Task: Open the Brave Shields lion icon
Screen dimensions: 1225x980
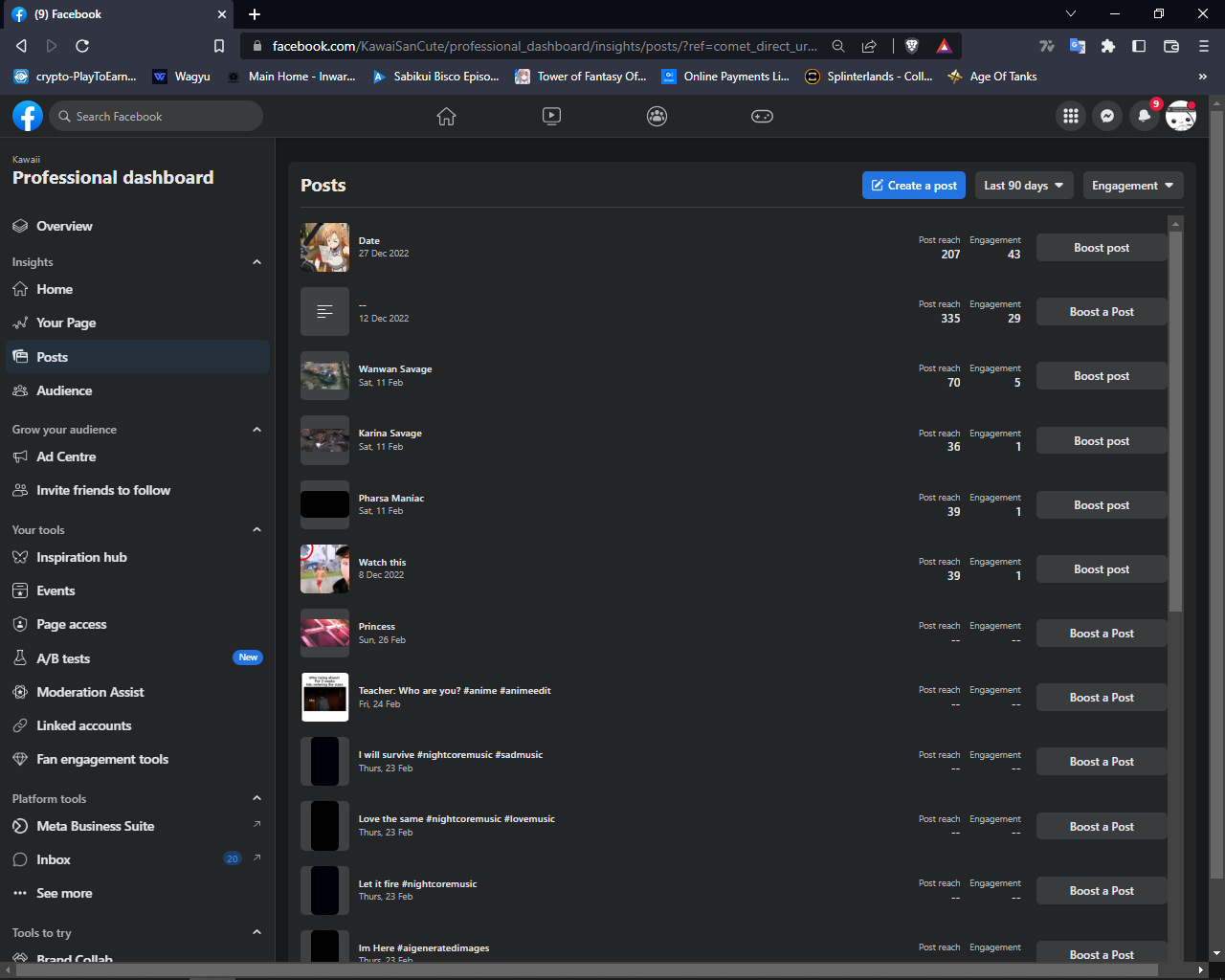Action: pos(912,46)
